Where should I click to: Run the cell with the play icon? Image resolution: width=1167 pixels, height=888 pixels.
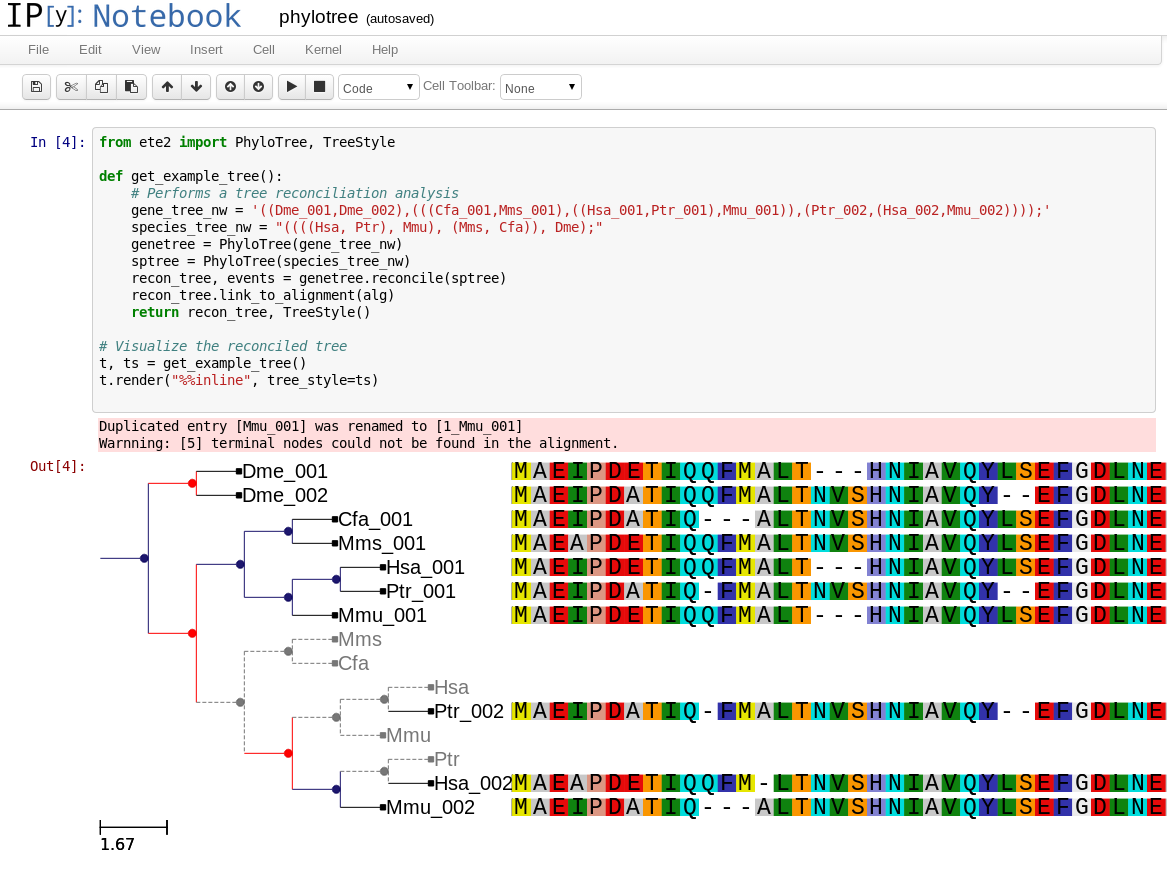[x=290, y=87]
